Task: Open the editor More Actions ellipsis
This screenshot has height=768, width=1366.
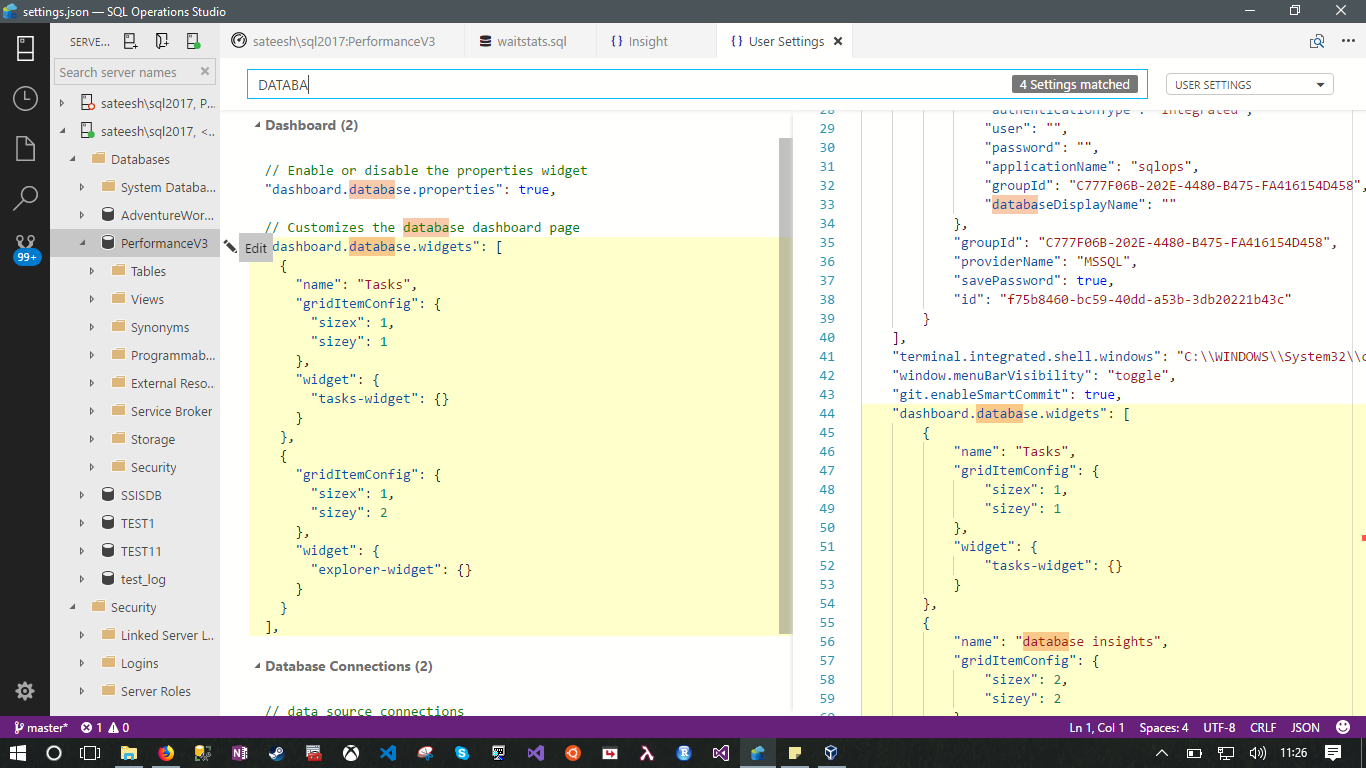Action: point(1348,41)
